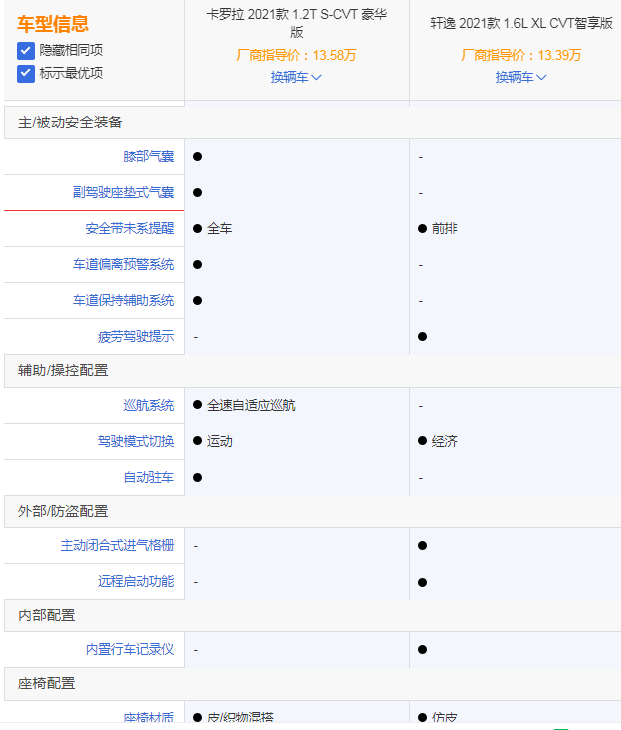Image resolution: width=621 pixels, height=730 pixels.
Task: Toggle the 隐藏相同项 checkbox
Action: 26,50
